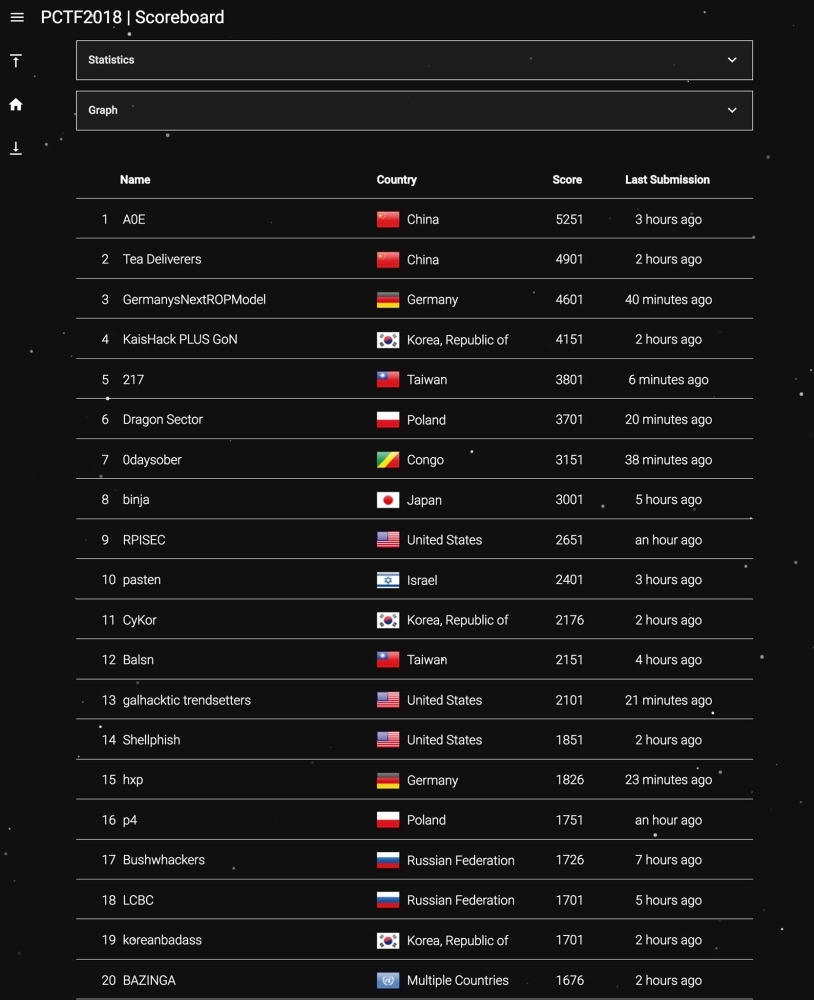
Task: Click the PCTF2018 | Scoreboard title
Action: (133, 17)
